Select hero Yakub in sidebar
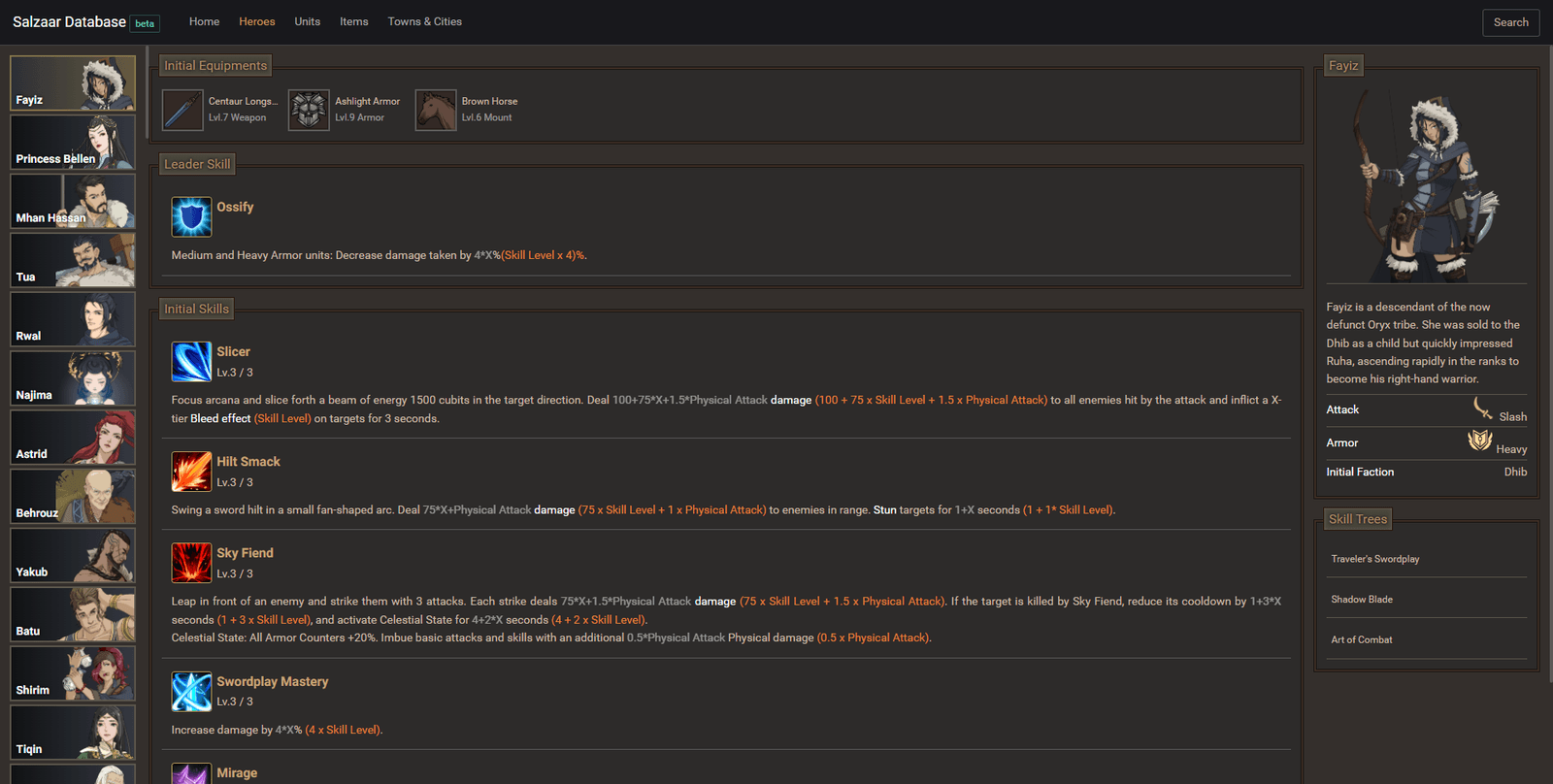This screenshot has height=784, width=1553. [73, 556]
